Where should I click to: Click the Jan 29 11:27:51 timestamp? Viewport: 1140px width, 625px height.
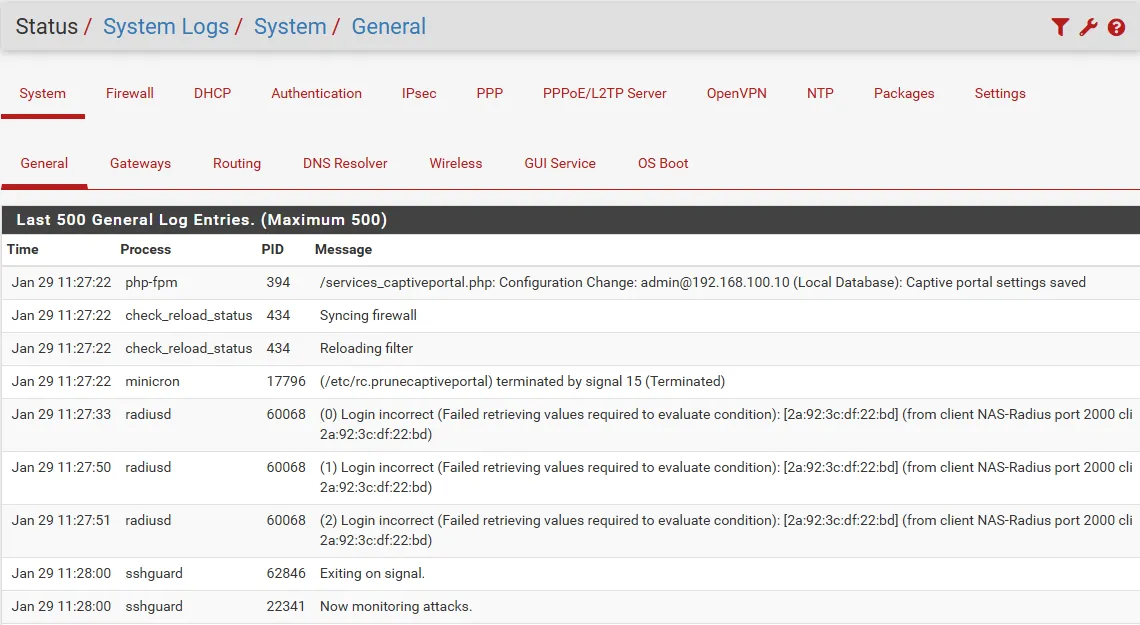61,520
